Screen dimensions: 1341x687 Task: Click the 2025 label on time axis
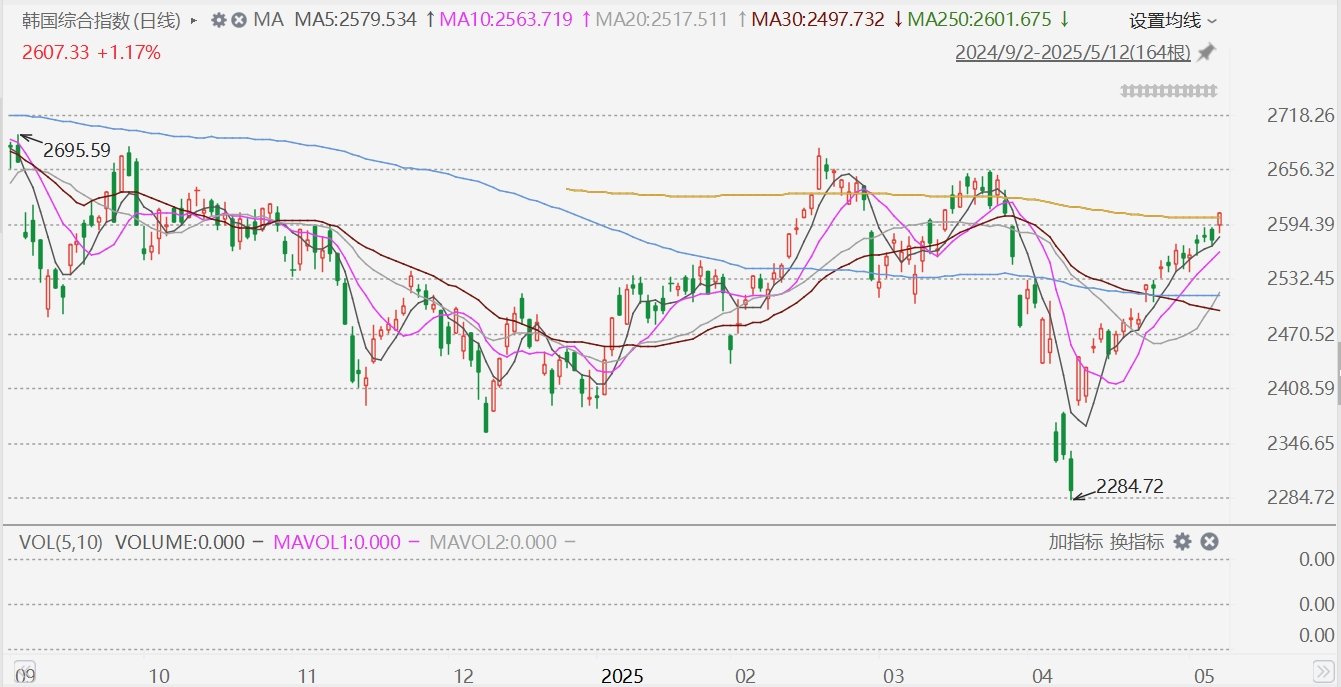coord(621,675)
